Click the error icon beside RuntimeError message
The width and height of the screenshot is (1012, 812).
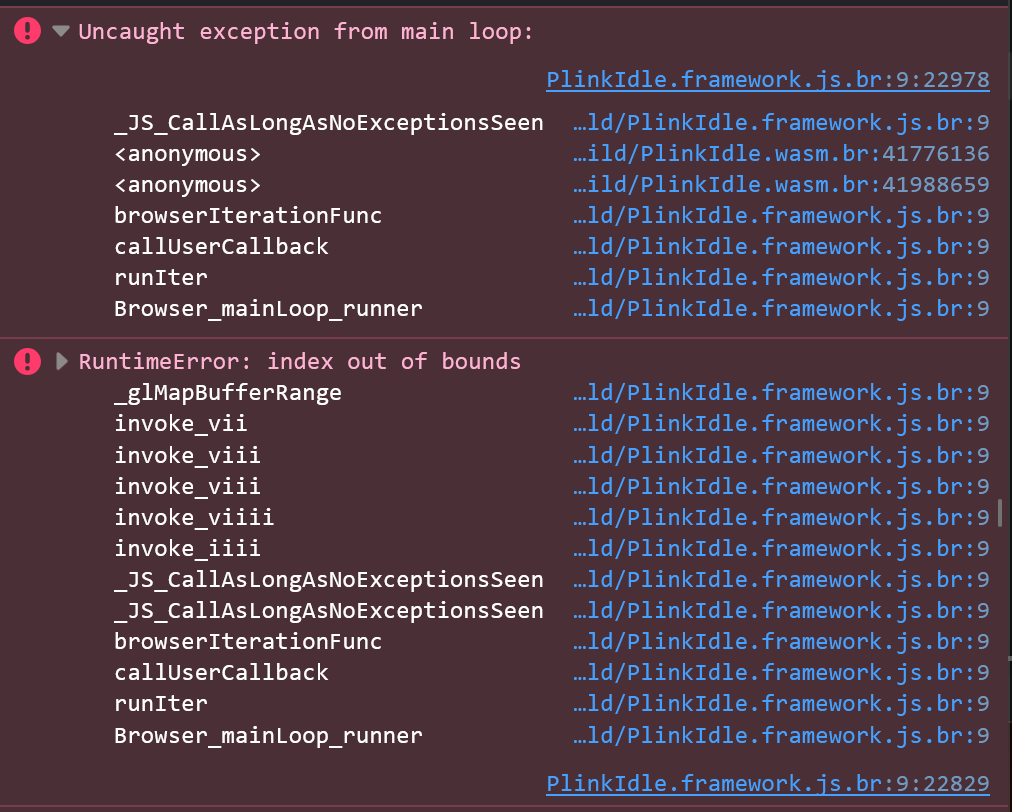[28, 361]
